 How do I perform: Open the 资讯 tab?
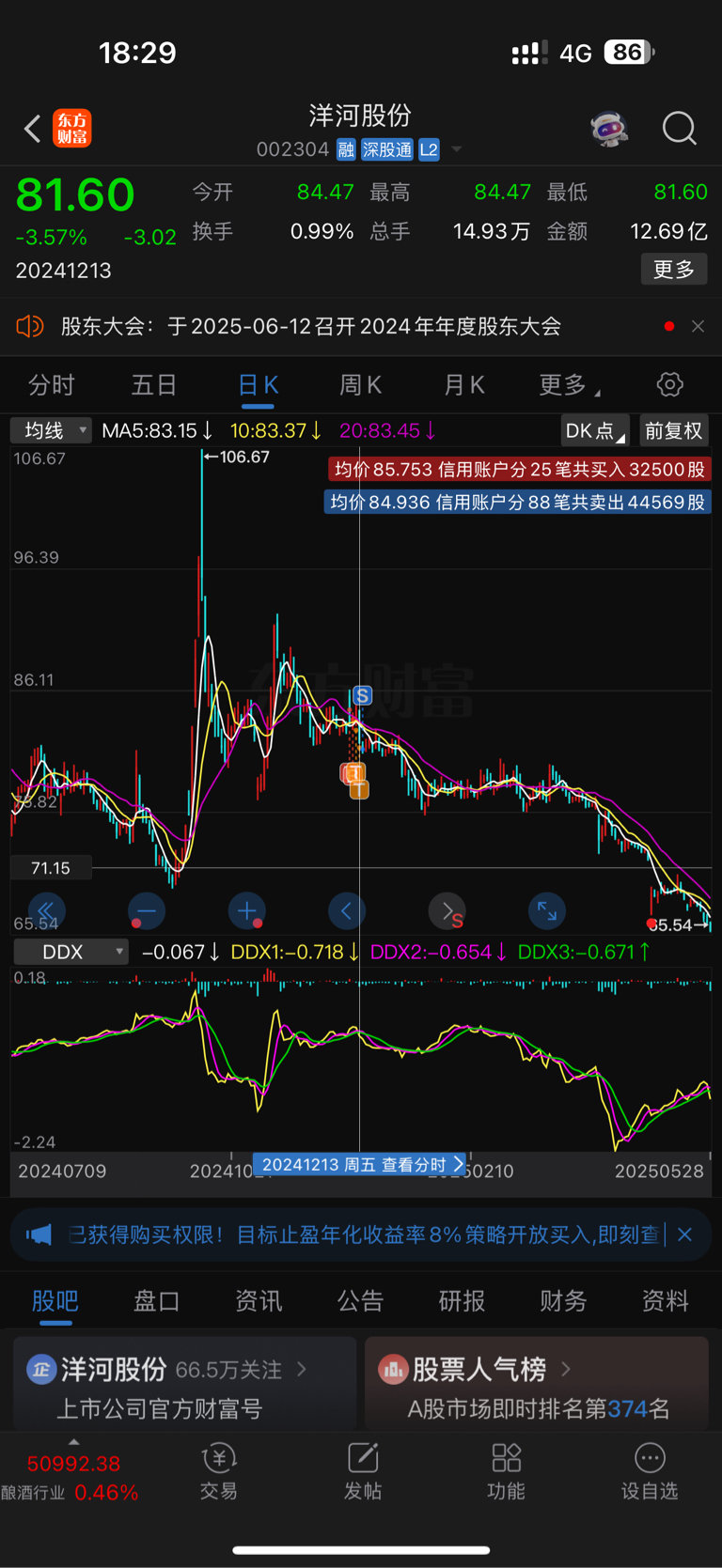(259, 1300)
